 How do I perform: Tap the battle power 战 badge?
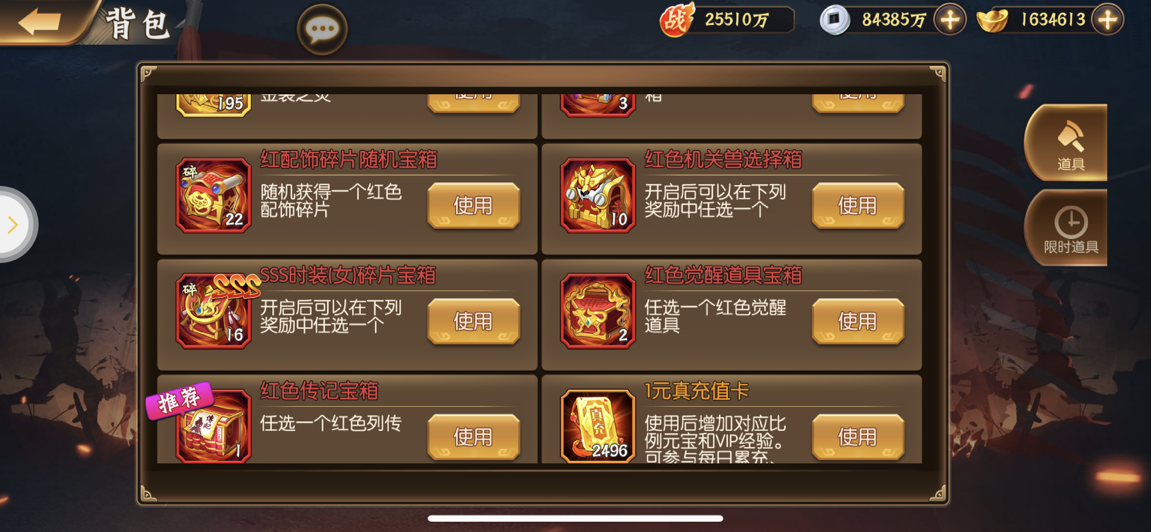tap(676, 20)
